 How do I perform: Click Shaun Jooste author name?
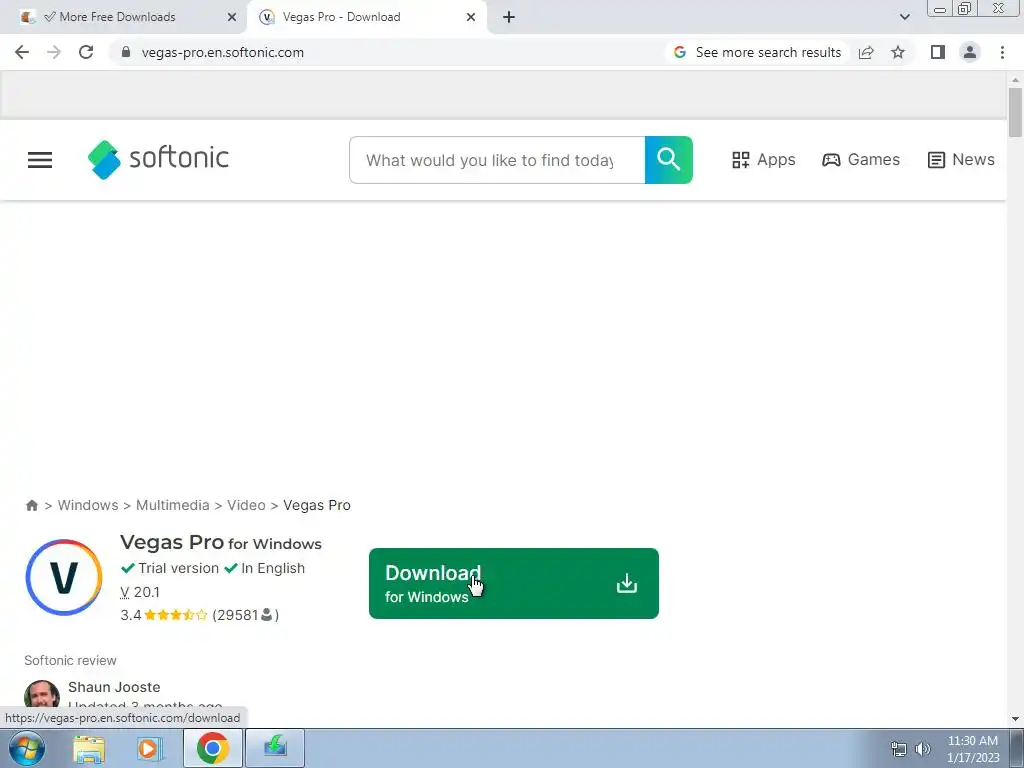114,687
